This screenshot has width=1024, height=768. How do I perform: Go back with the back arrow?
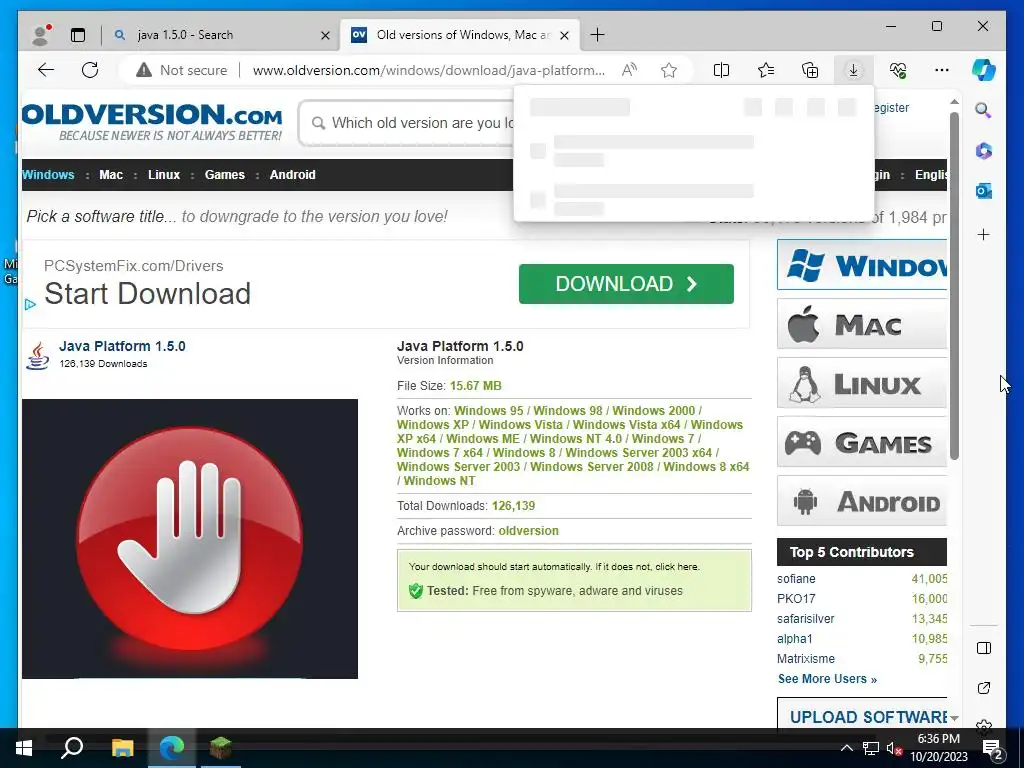pyautogui.click(x=46, y=70)
